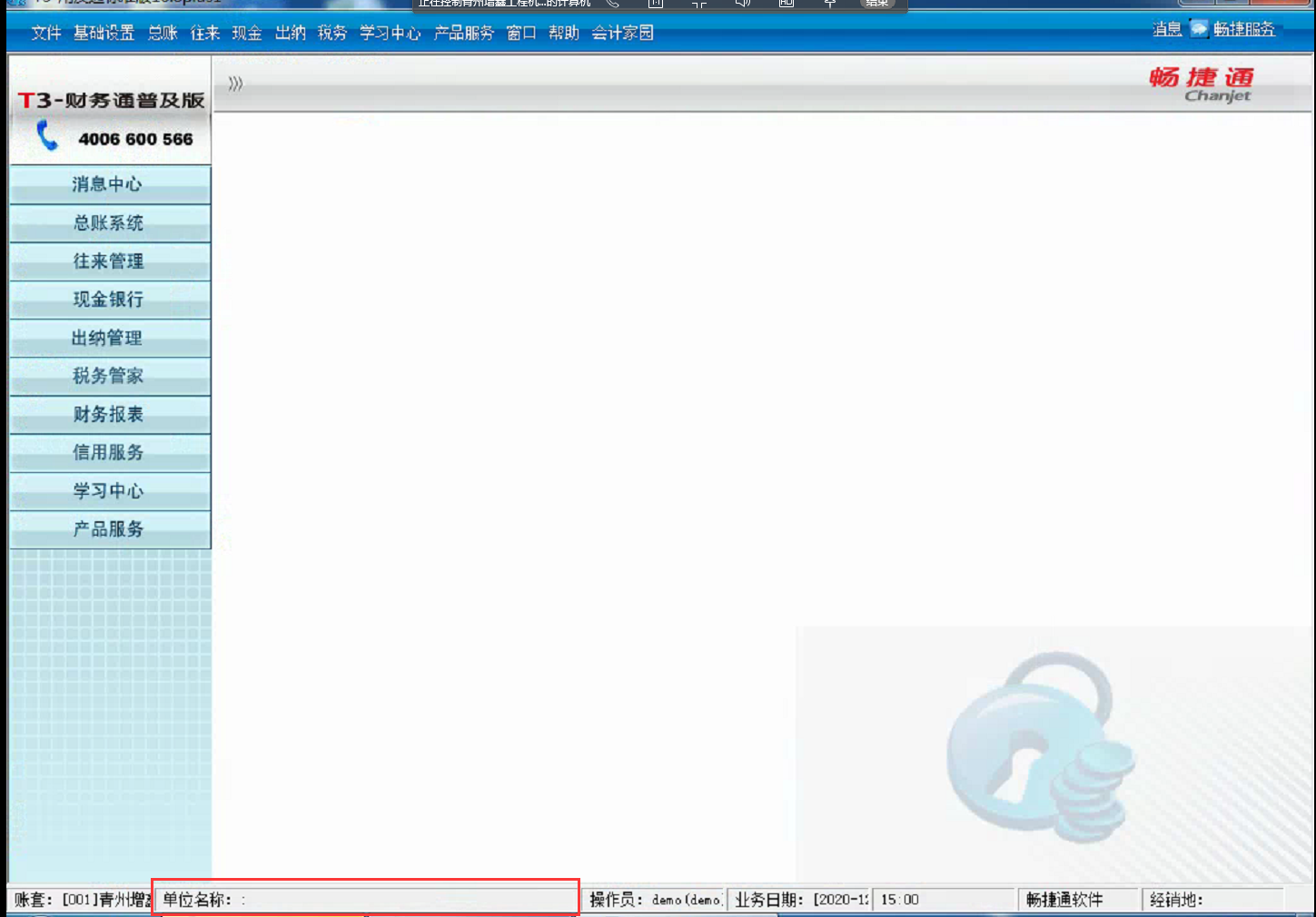
Task: Click the 操作员 demo status entry
Action: [x=656, y=900]
